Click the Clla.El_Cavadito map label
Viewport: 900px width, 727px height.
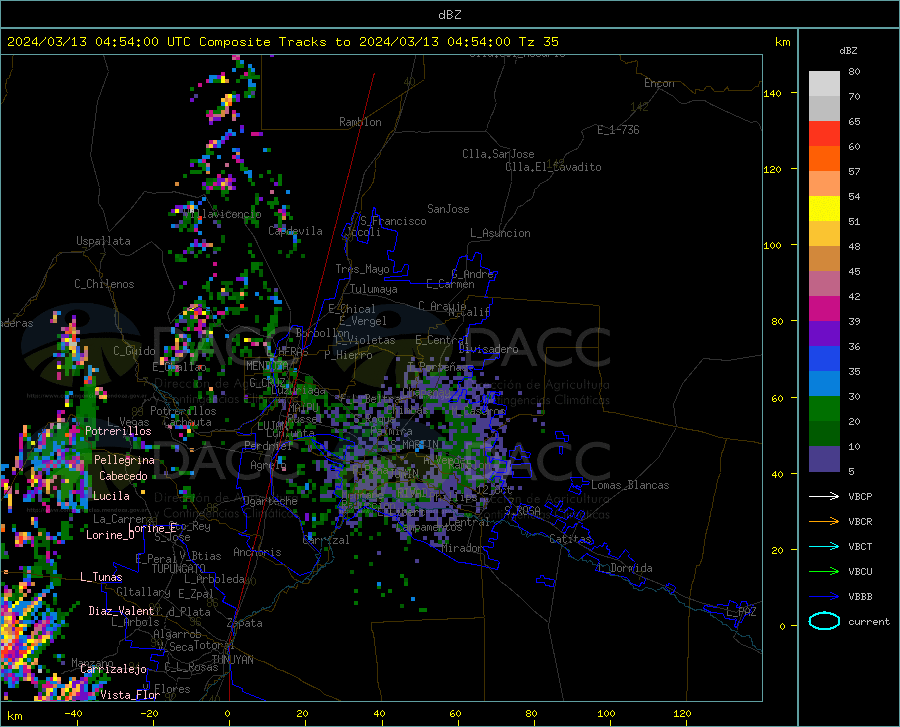pos(553,167)
